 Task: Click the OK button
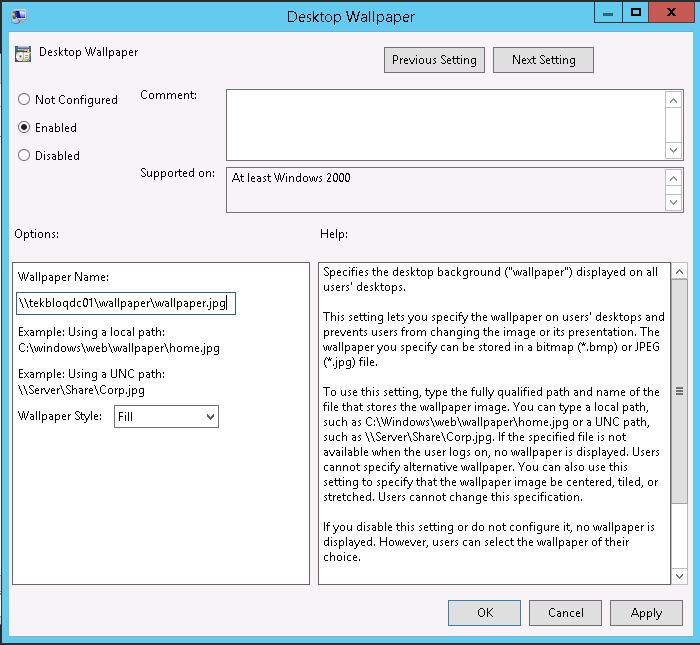coord(484,613)
